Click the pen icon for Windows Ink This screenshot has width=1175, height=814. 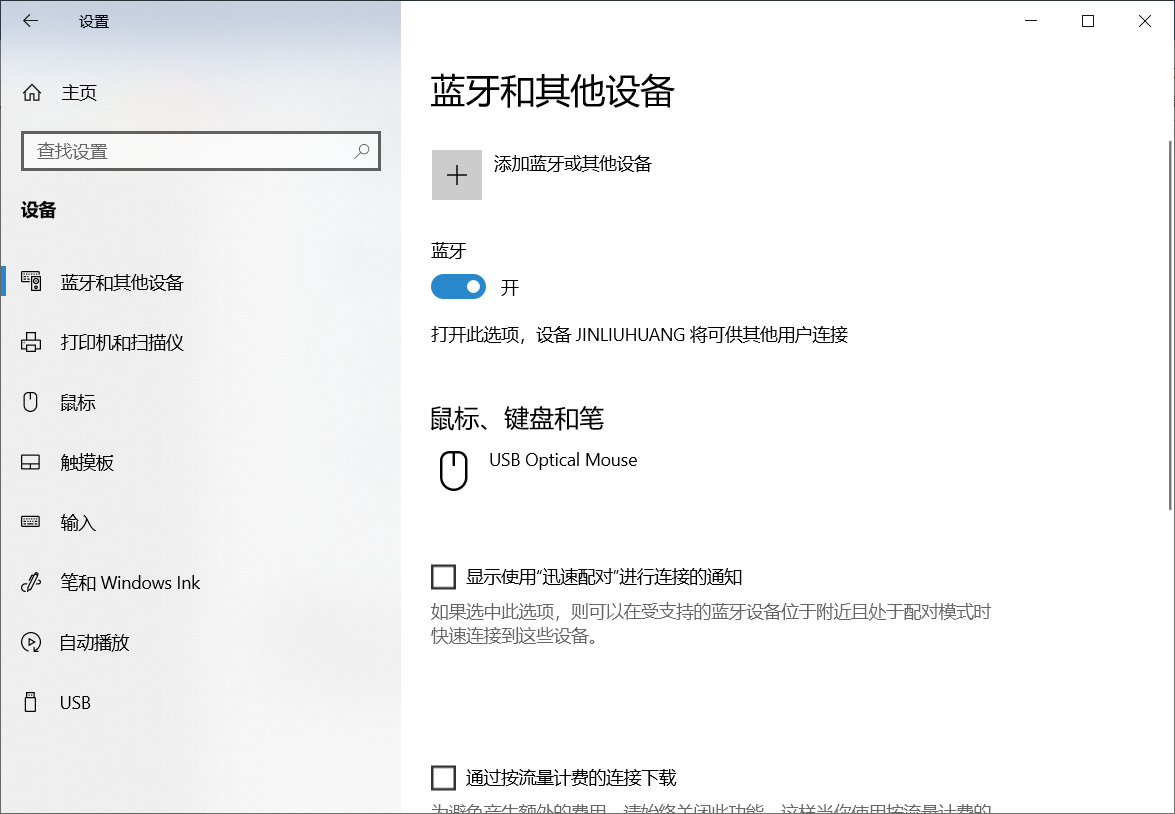[31, 582]
